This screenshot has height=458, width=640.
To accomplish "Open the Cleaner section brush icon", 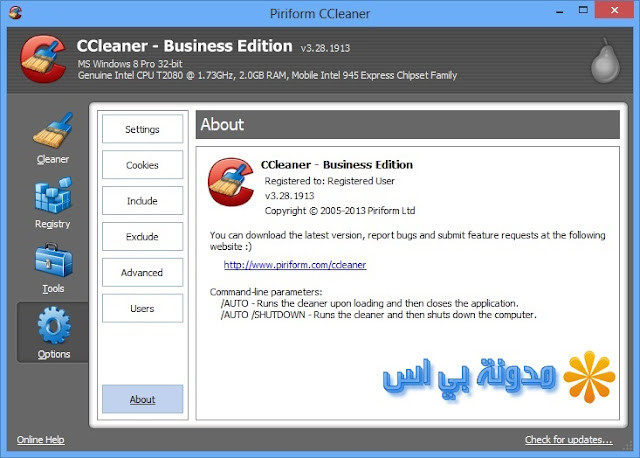I will pos(53,130).
